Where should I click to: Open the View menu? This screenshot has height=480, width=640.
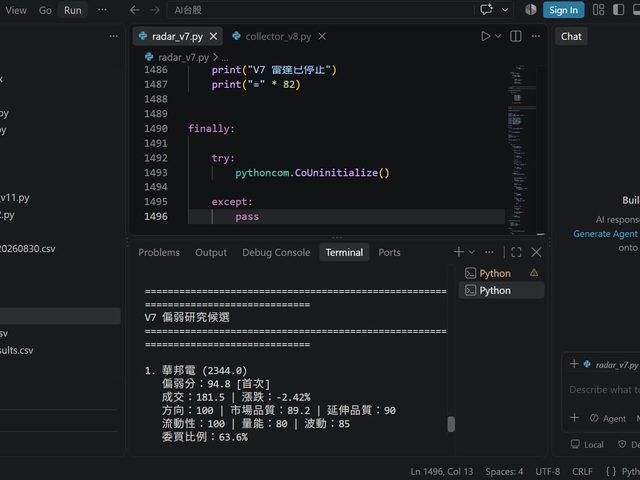[16, 10]
